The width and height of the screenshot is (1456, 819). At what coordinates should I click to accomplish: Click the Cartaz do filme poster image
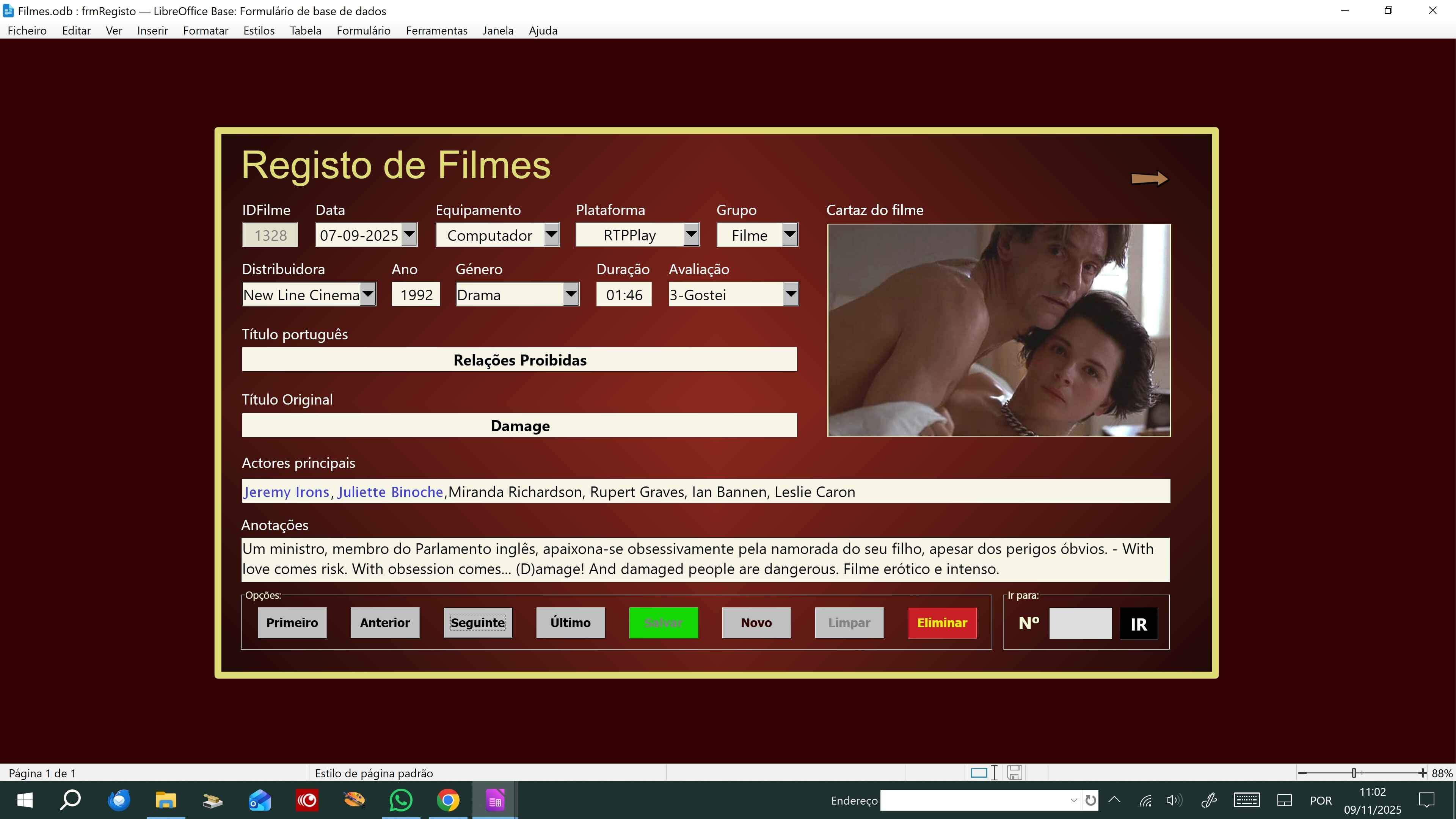pos(999,330)
